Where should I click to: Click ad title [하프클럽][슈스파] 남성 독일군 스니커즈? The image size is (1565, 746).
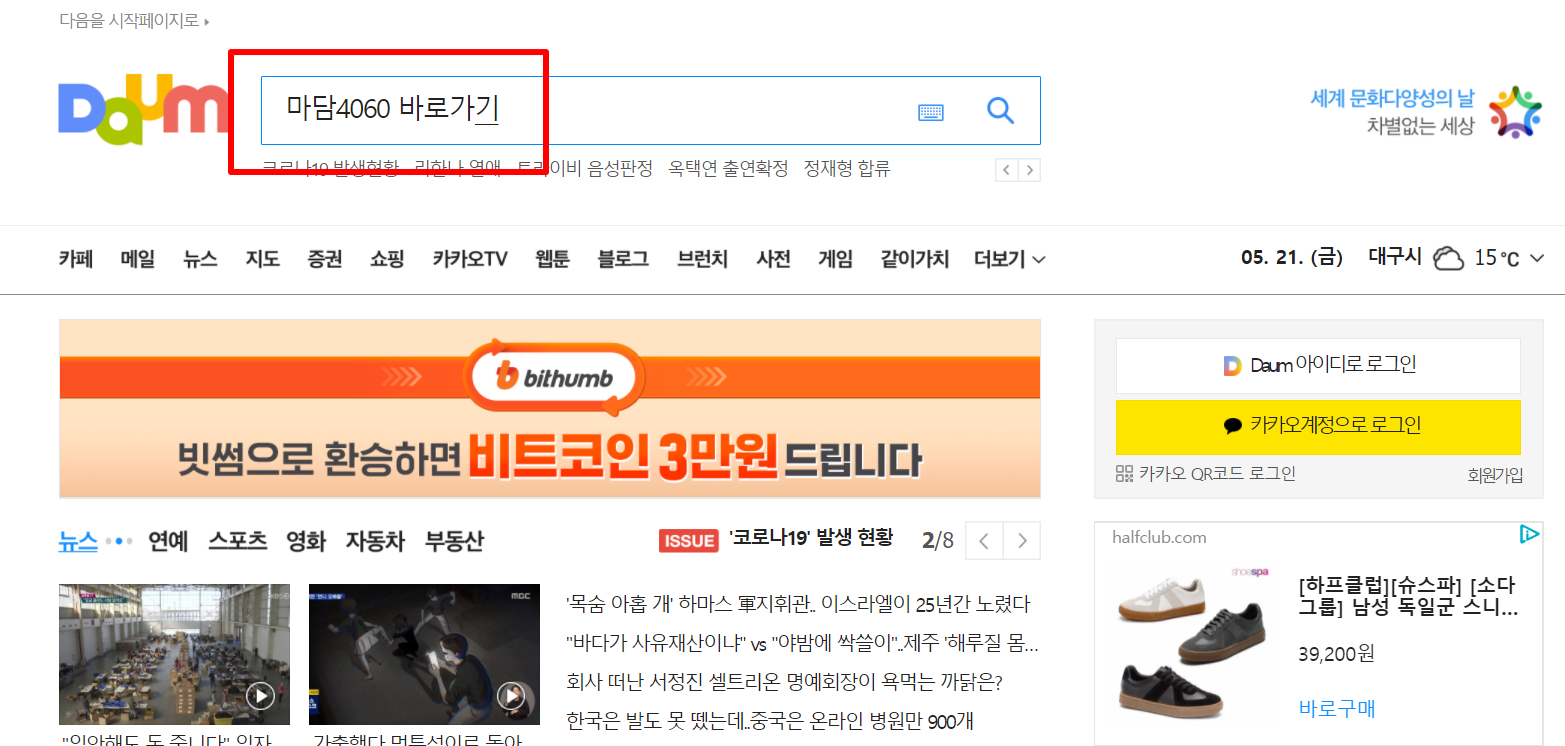click(x=1408, y=597)
